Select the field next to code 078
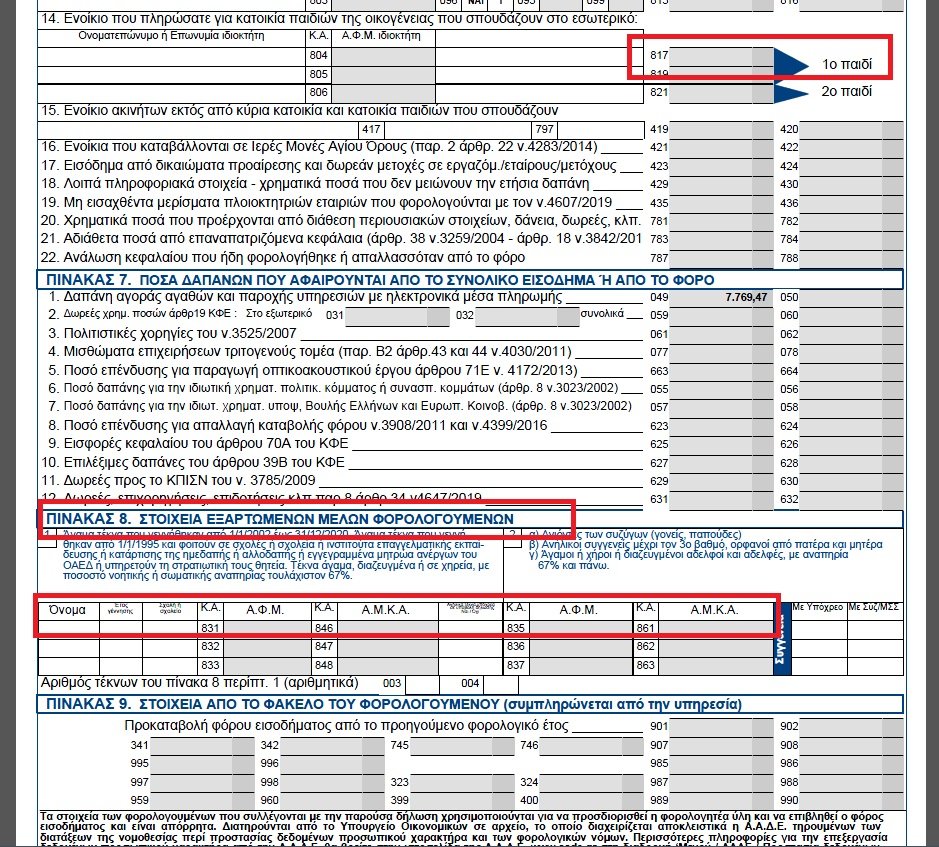The image size is (939, 847). coord(851,352)
